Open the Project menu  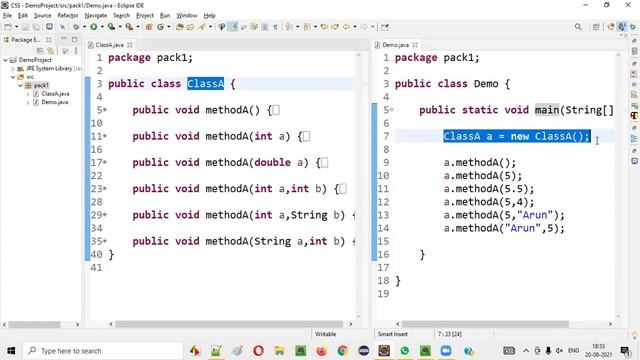click(144, 16)
